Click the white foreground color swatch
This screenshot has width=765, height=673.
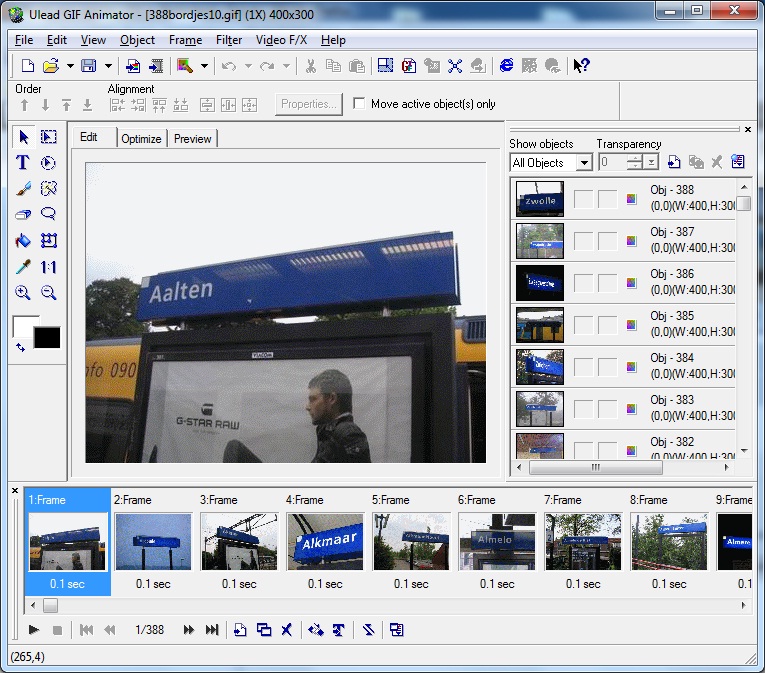pyautogui.click(x=22, y=325)
